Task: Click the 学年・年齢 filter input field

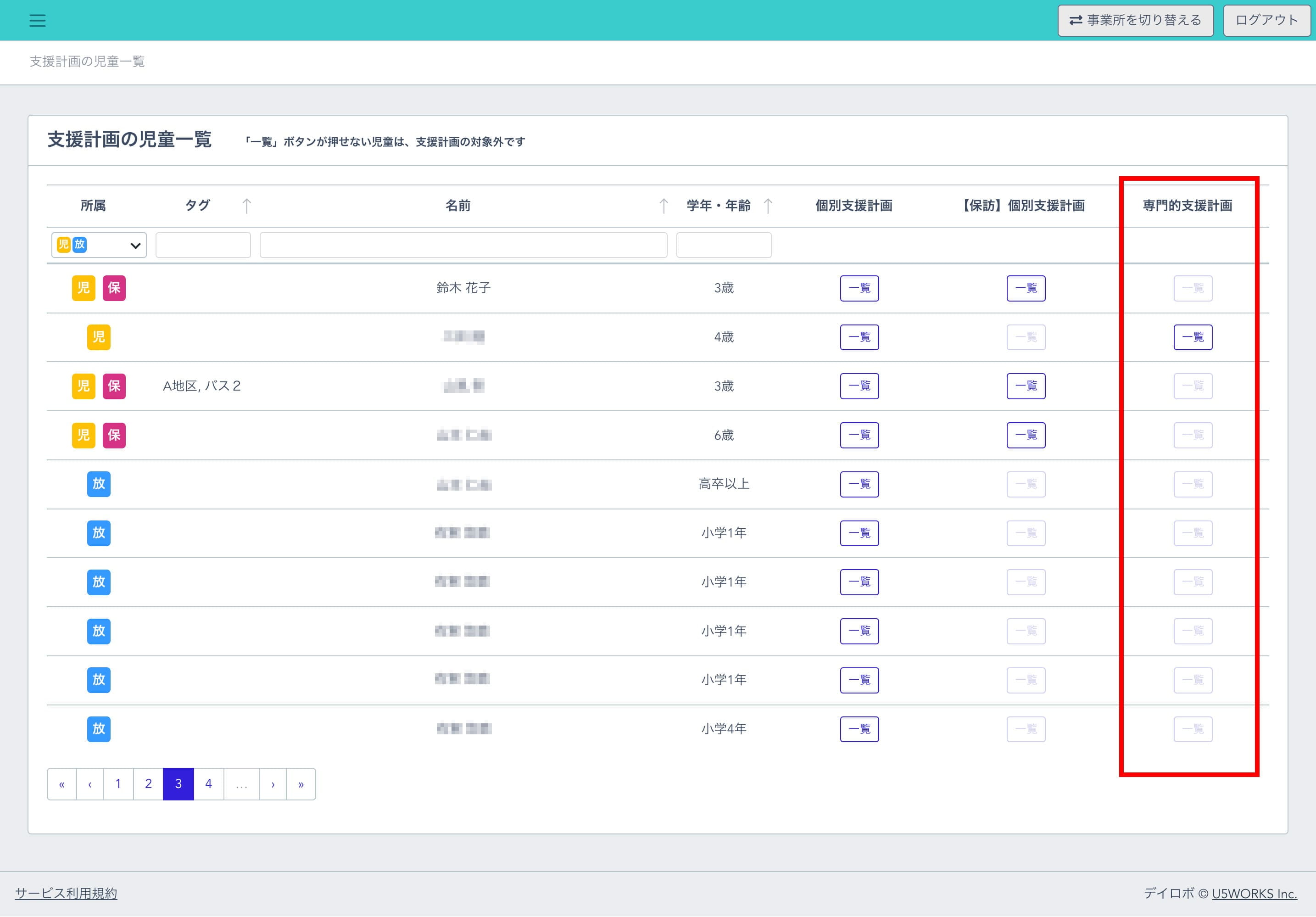Action: coord(723,245)
